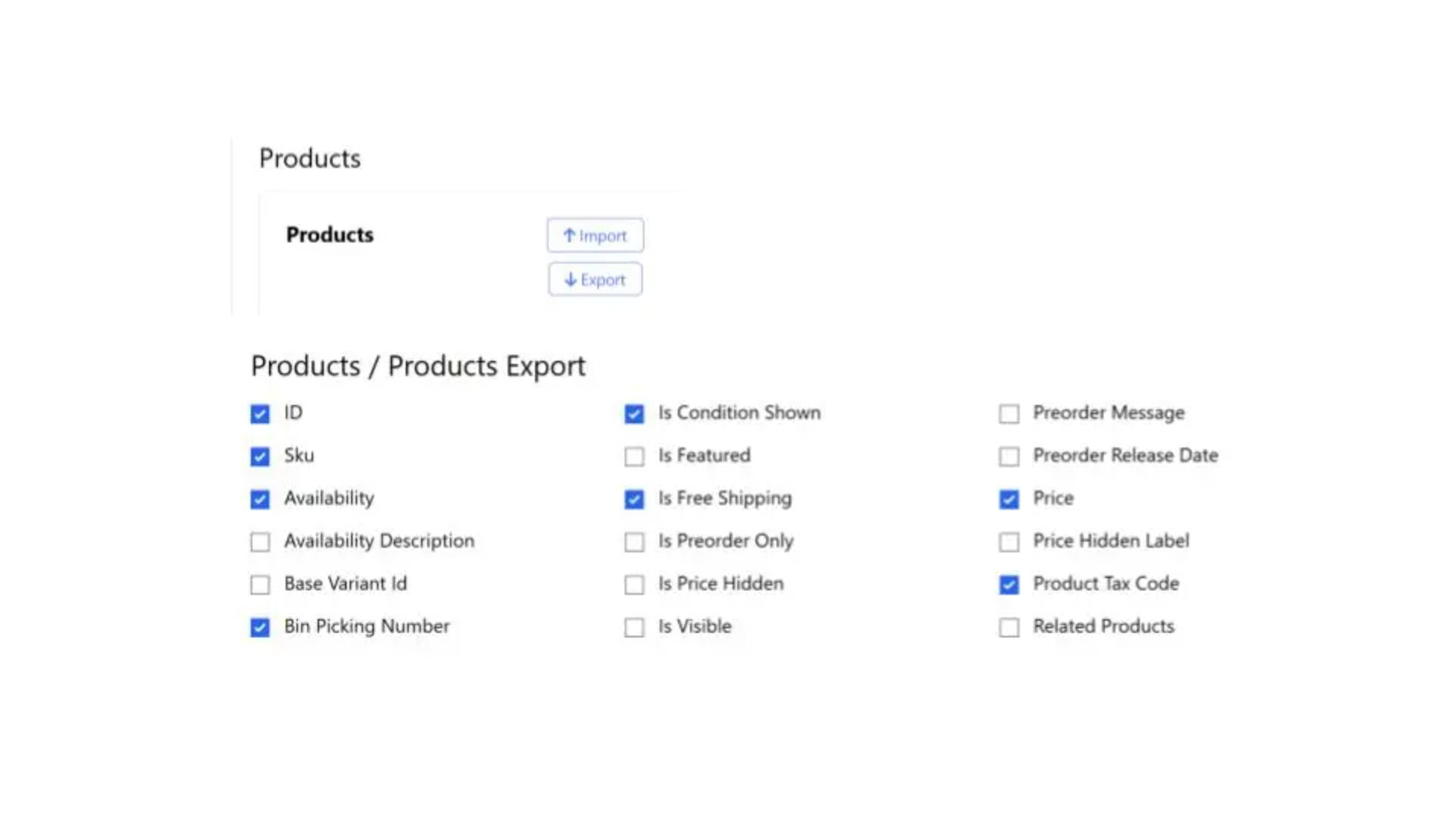Select Preorder Release Date checkbox
Screen dimensions: 1456x819
tap(1008, 456)
